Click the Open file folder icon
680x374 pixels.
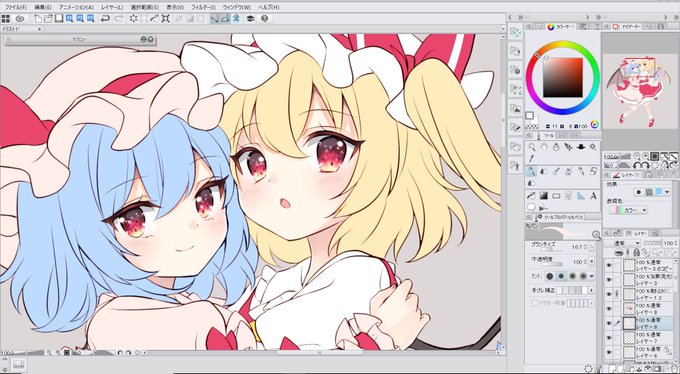tap(48, 19)
